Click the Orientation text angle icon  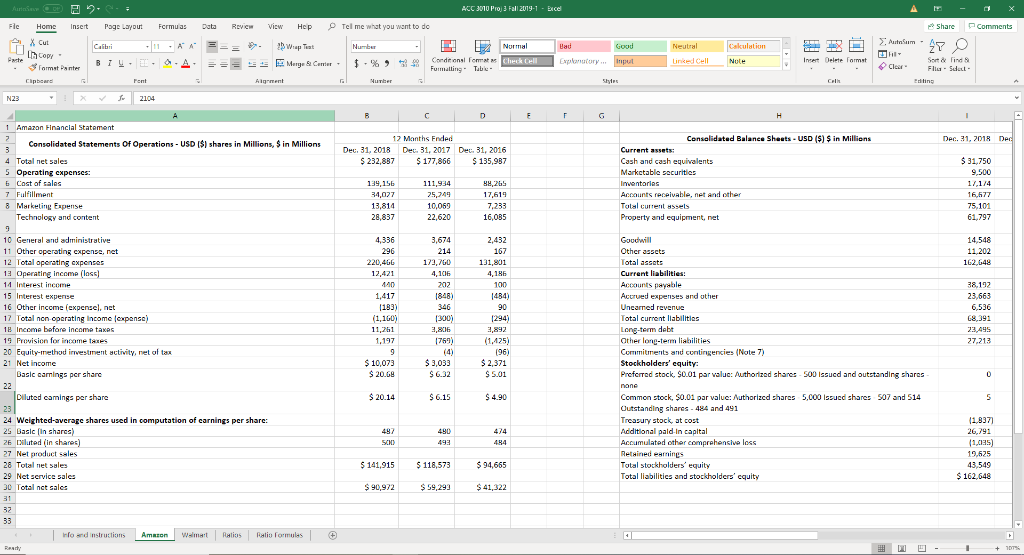pyautogui.click(x=253, y=46)
